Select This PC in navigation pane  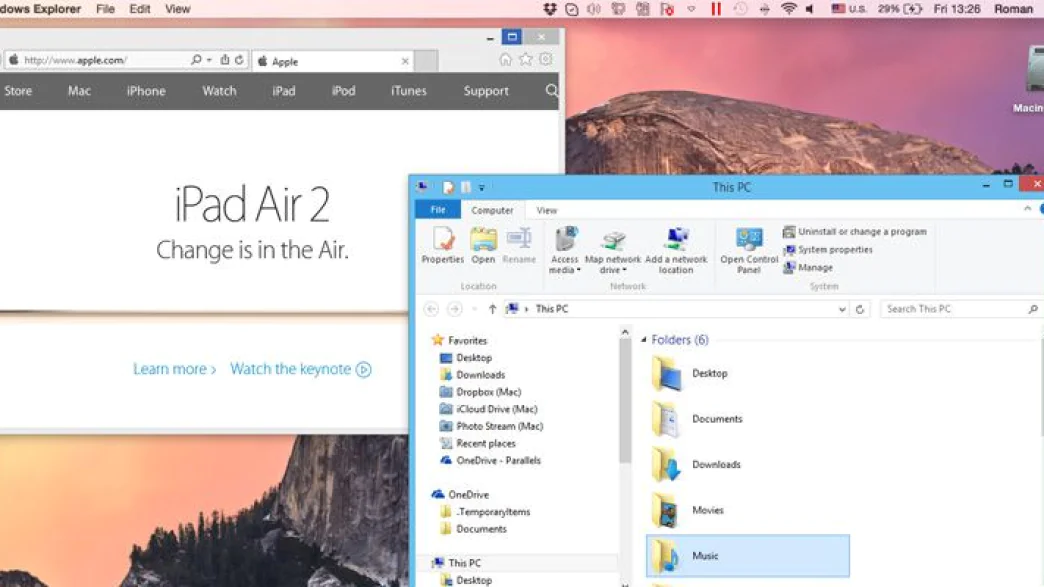(x=457, y=563)
